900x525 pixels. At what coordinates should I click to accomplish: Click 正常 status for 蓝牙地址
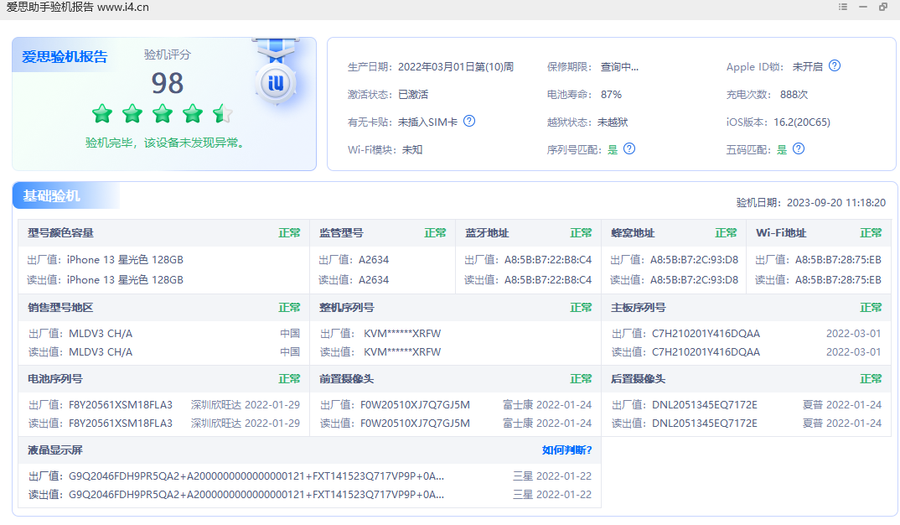click(x=580, y=233)
